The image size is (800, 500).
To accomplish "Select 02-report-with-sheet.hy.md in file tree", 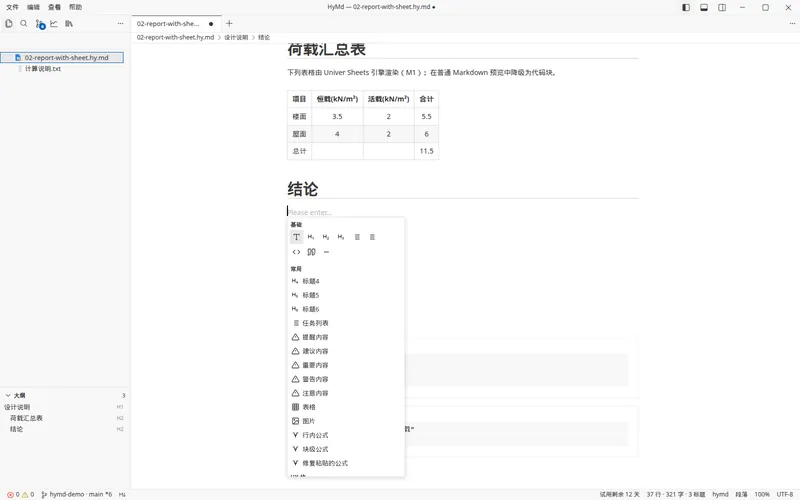I will [62, 58].
